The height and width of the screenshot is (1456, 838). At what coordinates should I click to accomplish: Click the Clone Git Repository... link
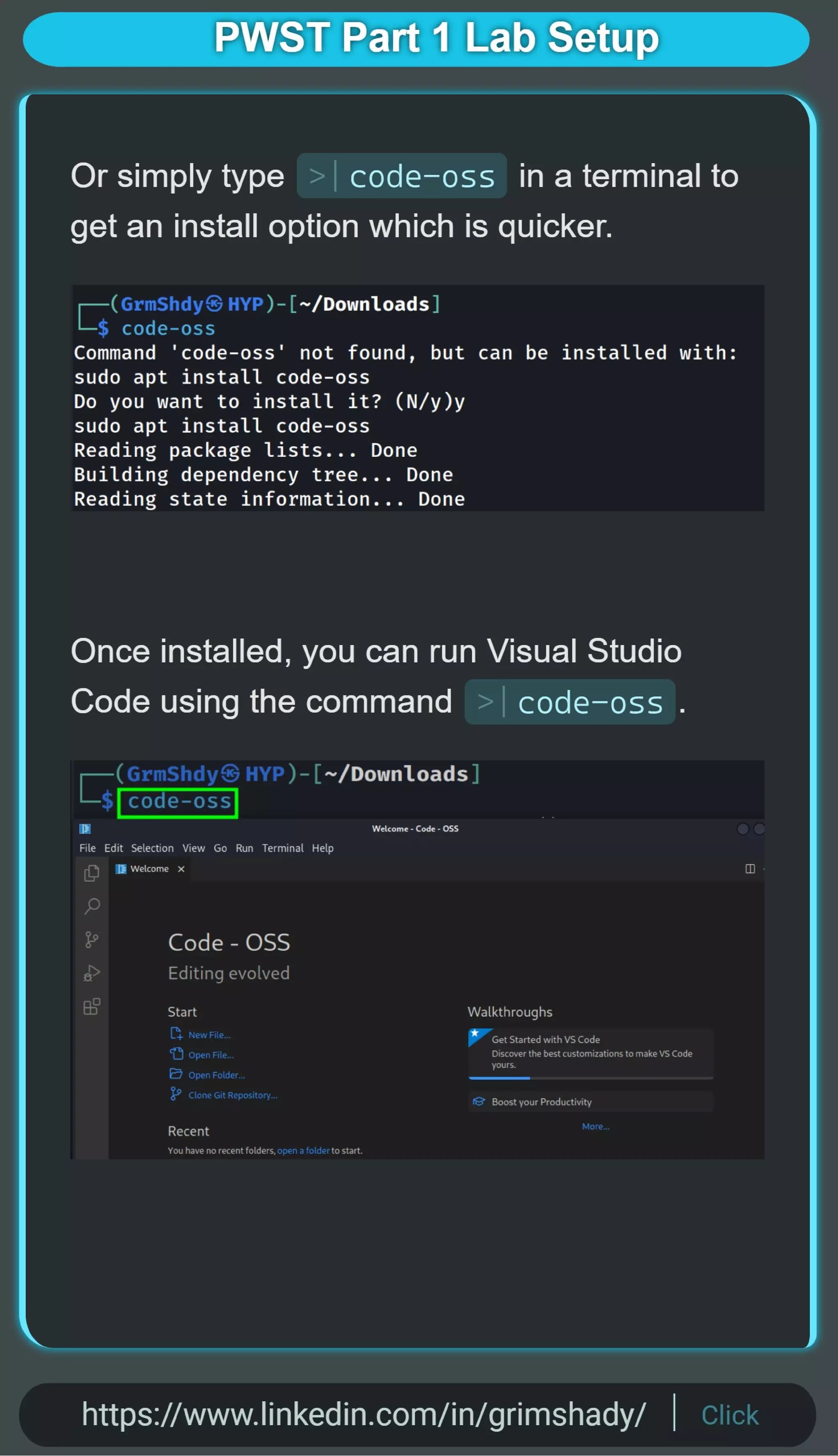click(233, 1095)
